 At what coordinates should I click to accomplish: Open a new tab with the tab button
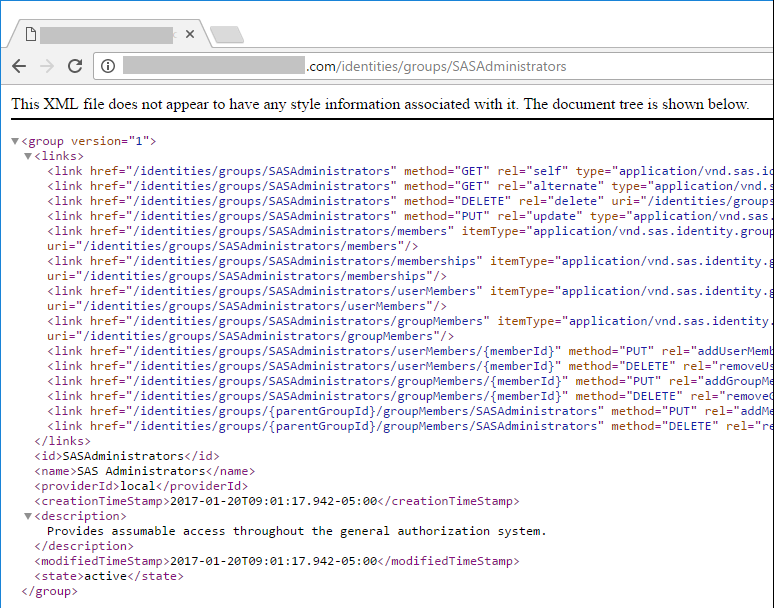[227, 35]
